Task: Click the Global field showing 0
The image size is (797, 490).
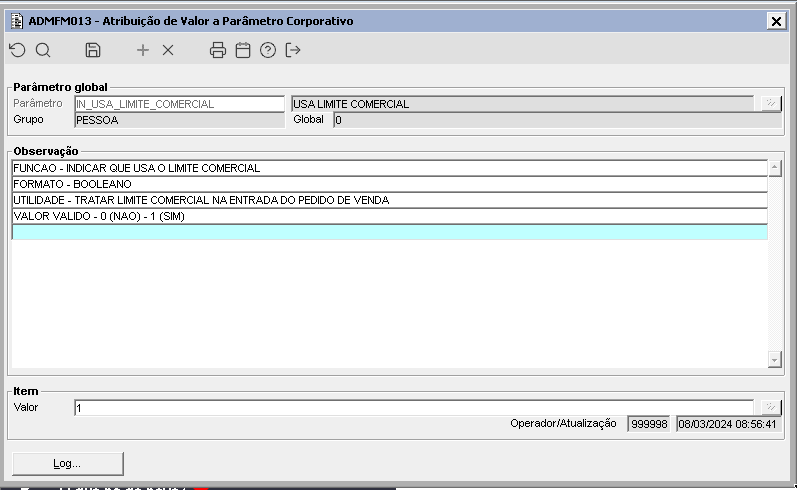Action: (558, 120)
